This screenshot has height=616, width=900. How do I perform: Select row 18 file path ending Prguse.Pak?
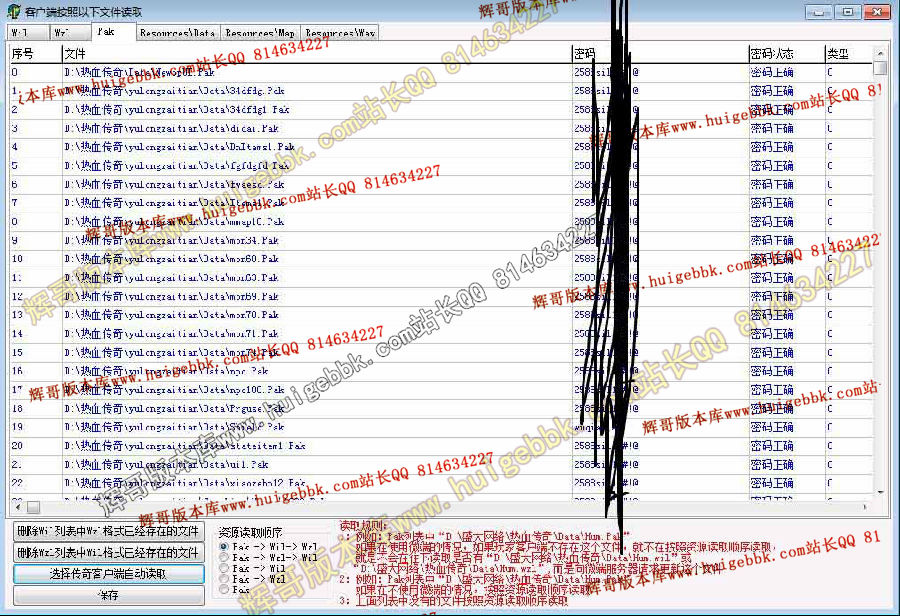click(174, 408)
